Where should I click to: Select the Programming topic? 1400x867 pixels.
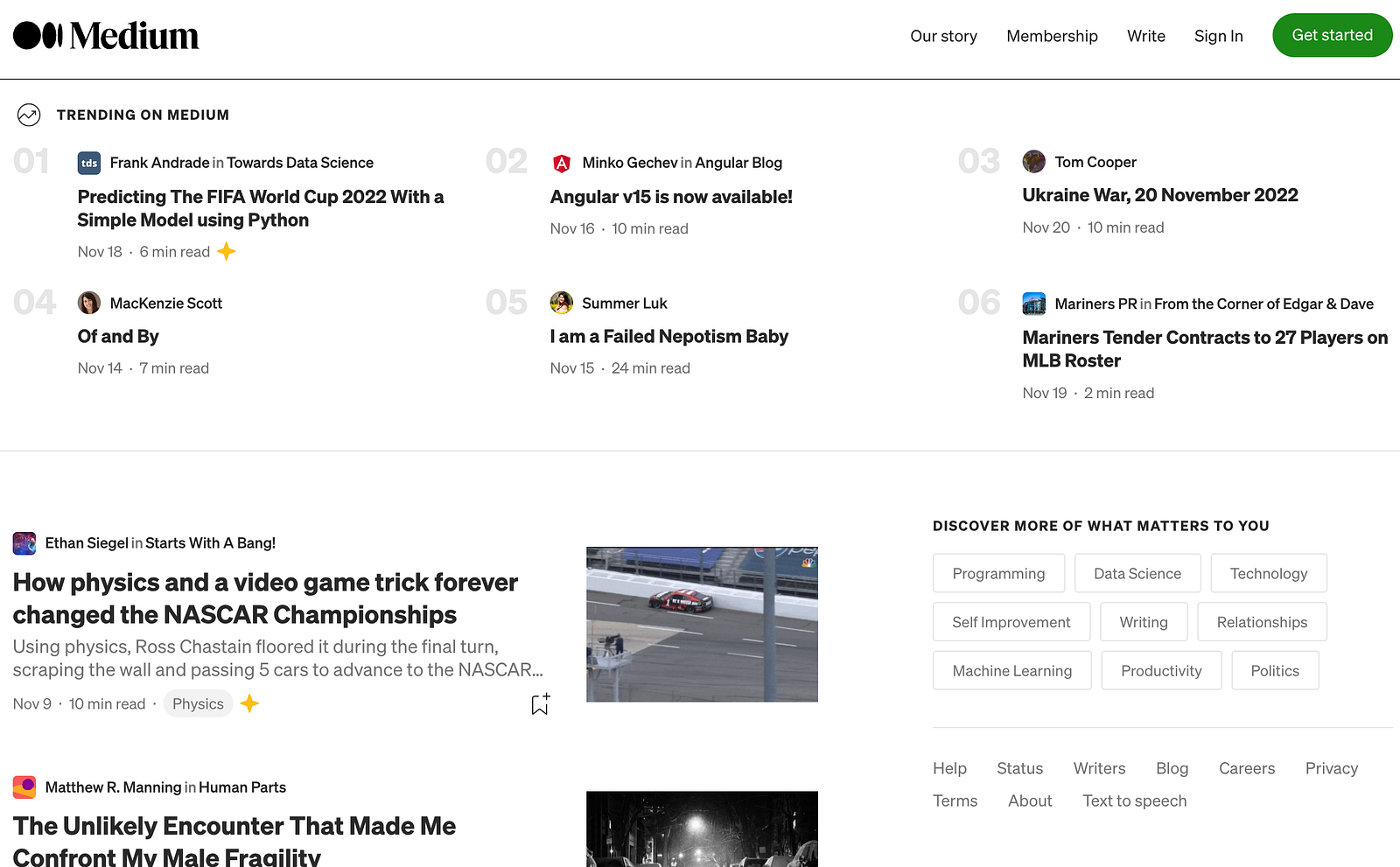coord(998,573)
